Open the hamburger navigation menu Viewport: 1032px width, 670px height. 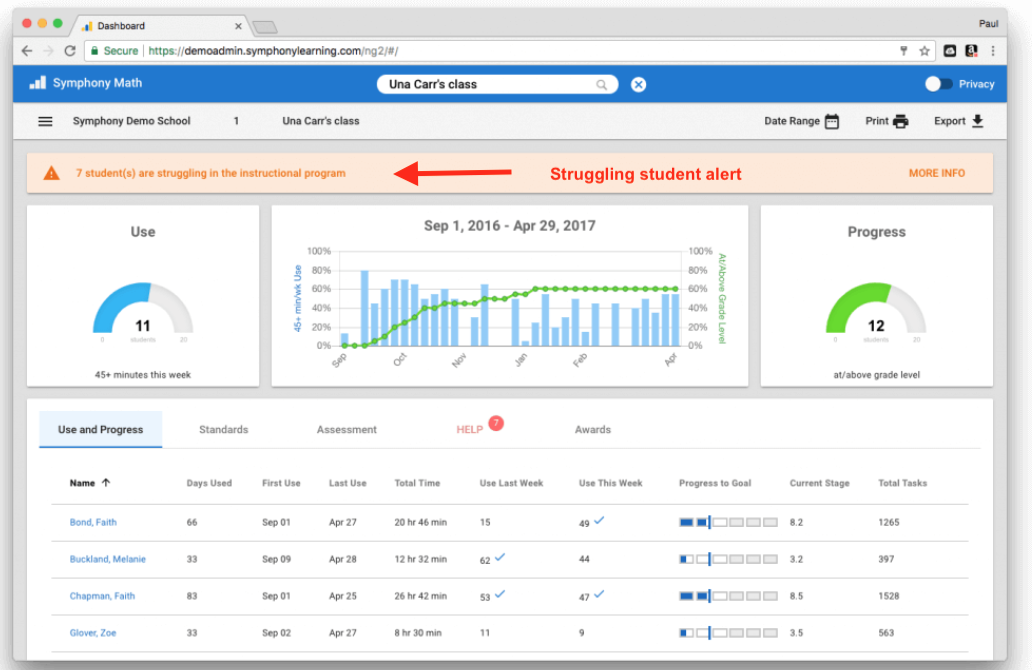45,121
